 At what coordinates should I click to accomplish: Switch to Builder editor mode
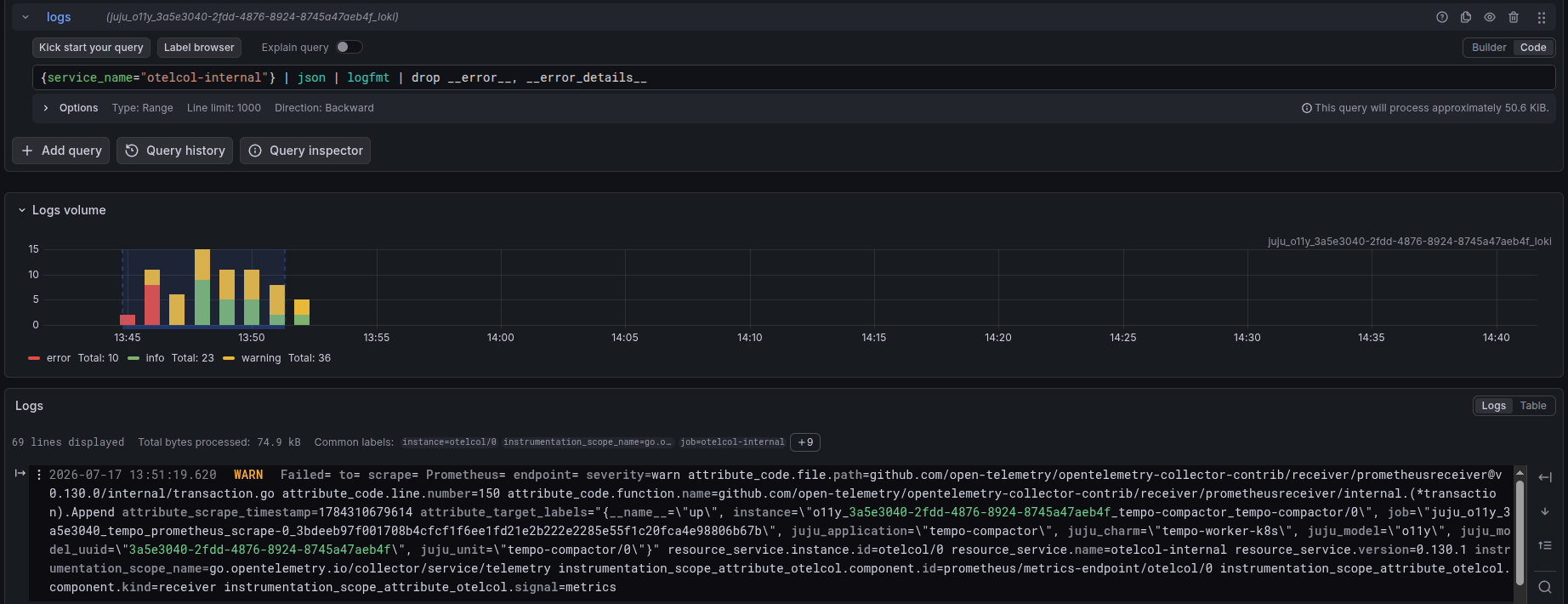[x=1489, y=48]
